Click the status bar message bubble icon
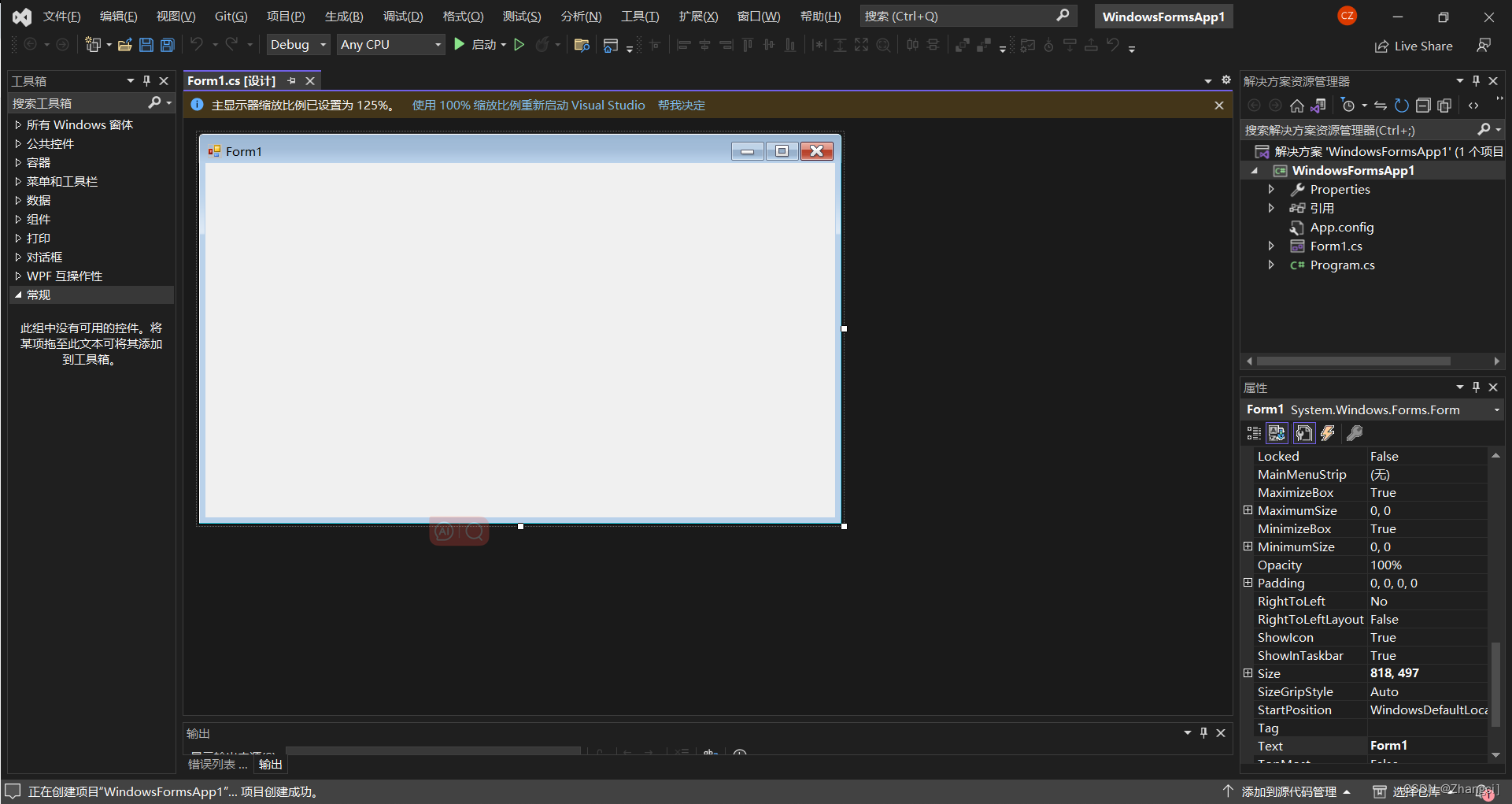1512x804 pixels. pos(13,791)
